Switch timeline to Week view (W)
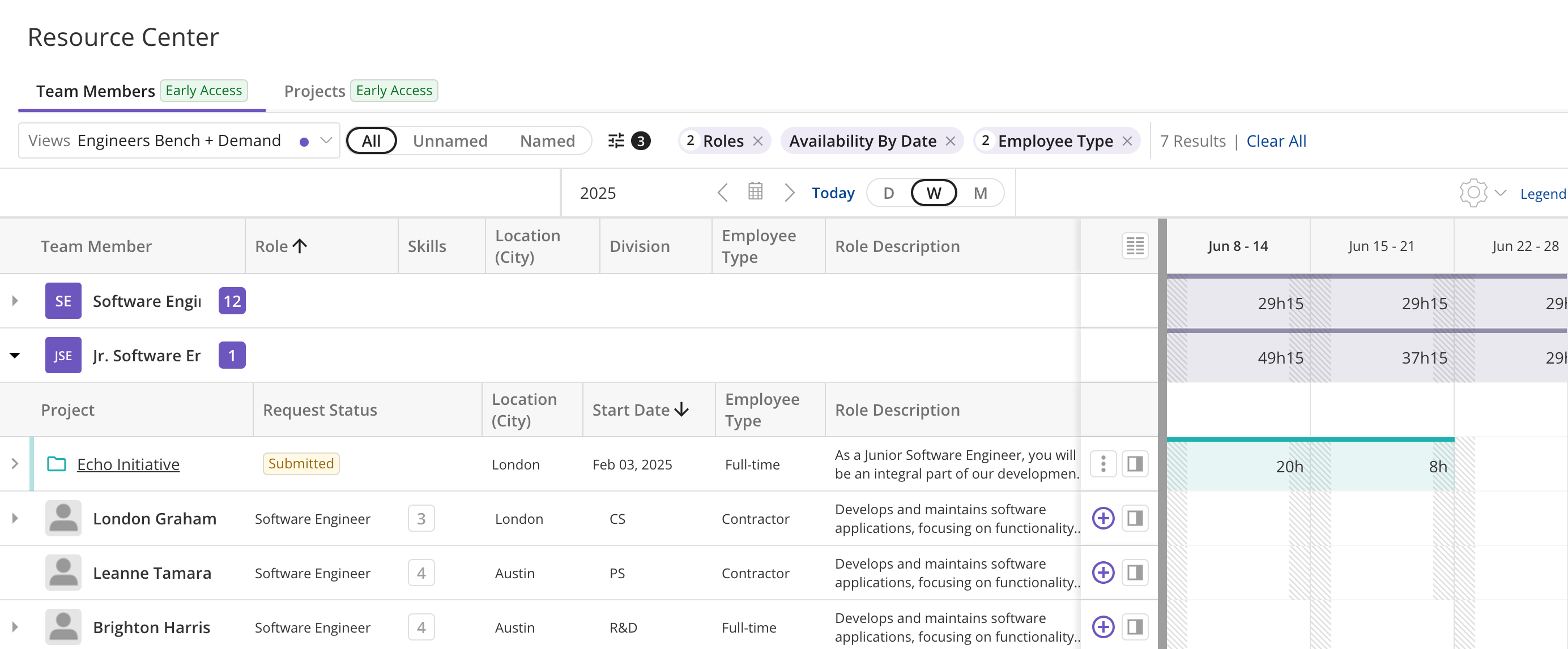 click(x=934, y=193)
